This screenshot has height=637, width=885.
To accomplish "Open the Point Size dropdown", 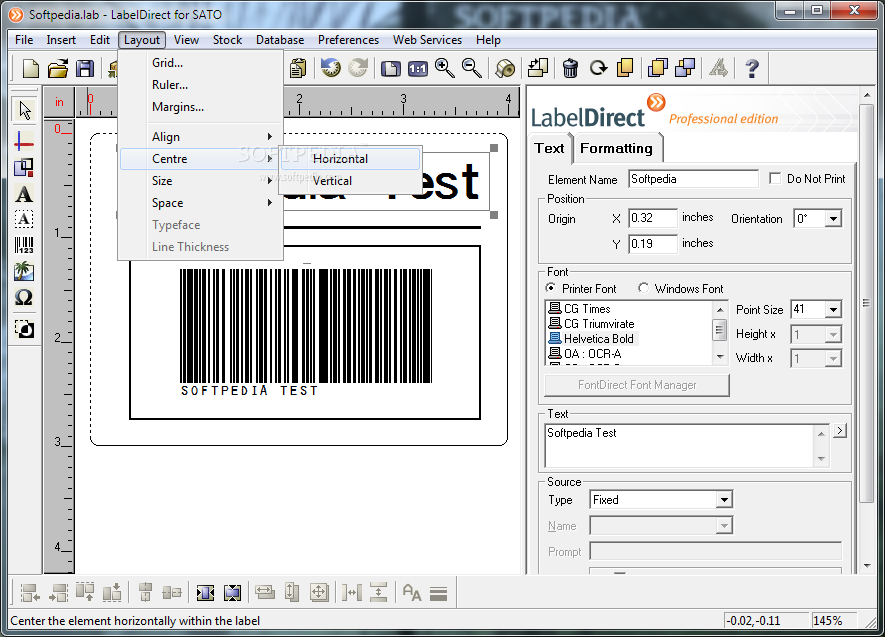I will click(x=833, y=309).
